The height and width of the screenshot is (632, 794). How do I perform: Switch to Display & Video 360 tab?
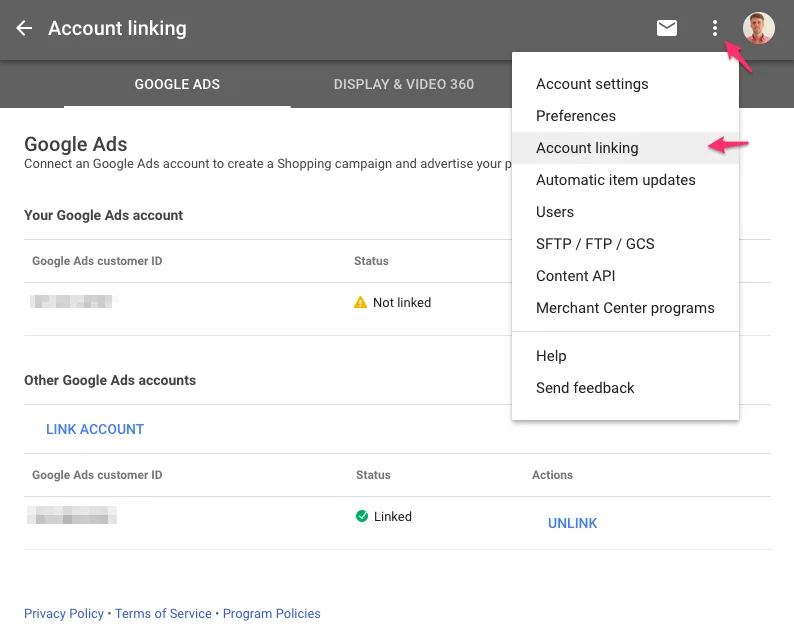404,84
